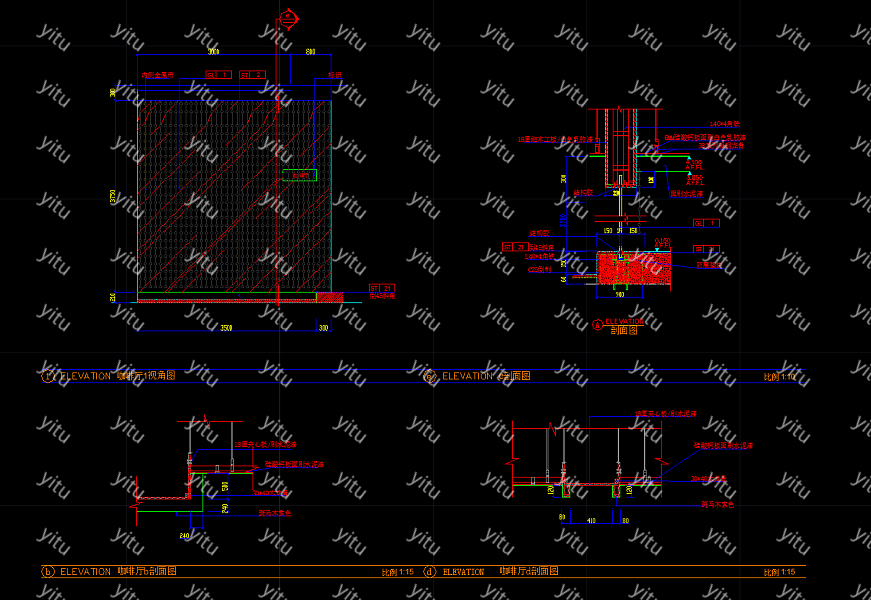The width and height of the screenshot is (871, 600).
Task: Select the ST 2 tag above elevation
Action: (252, 75)
